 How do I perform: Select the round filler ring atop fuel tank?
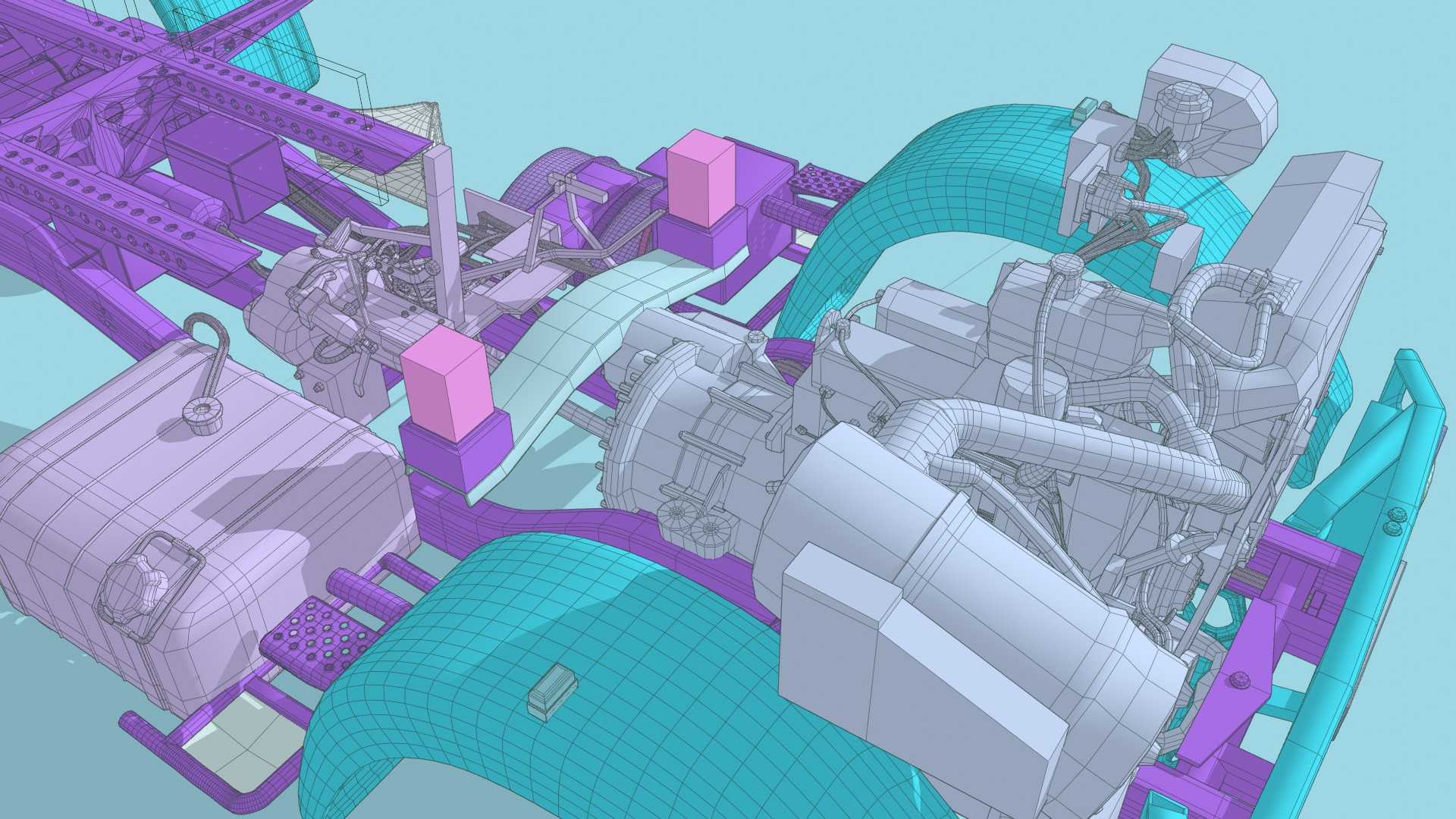[x=202, y=414]
